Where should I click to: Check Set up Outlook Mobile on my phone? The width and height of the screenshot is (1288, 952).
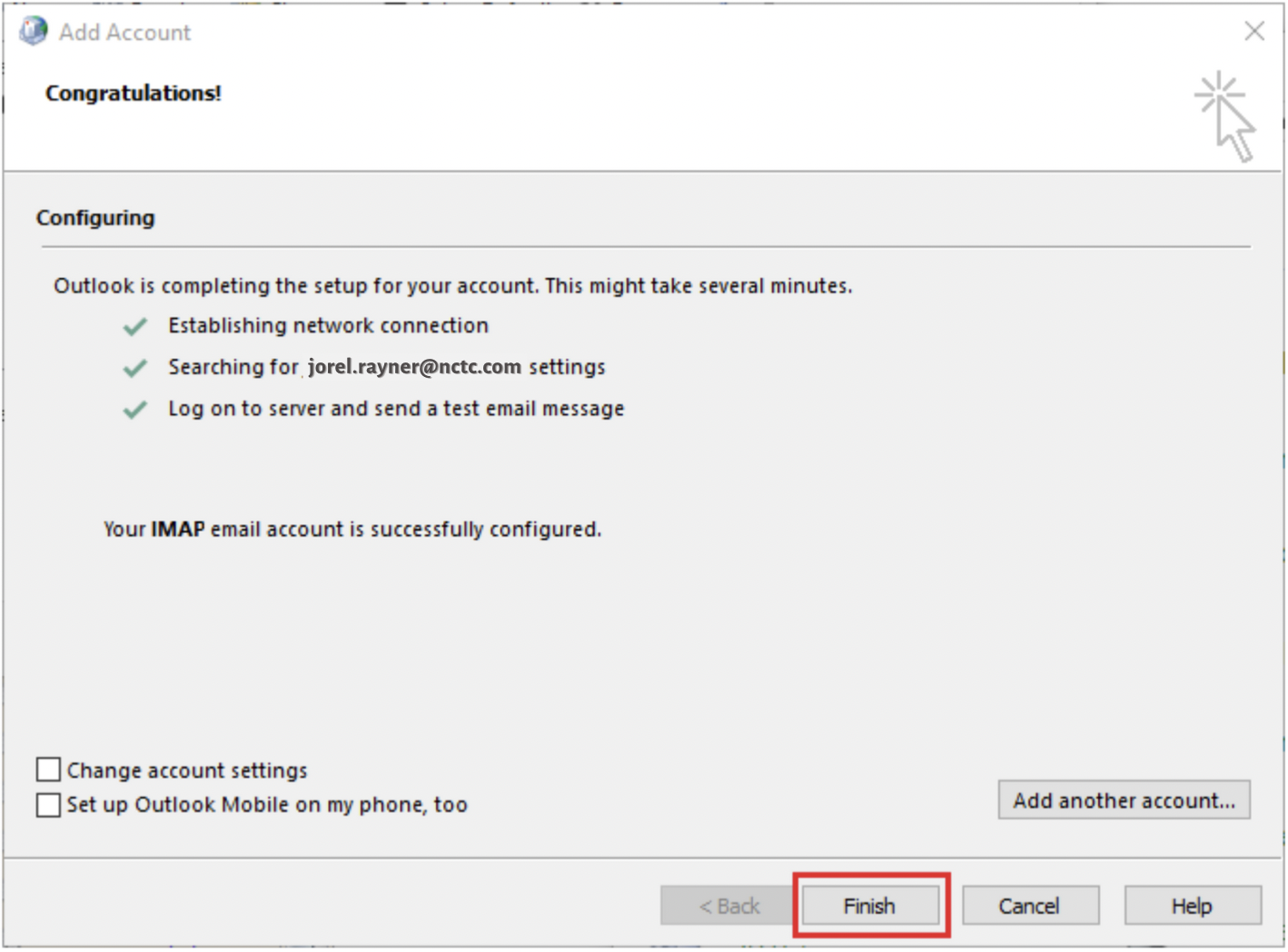tap(48, 804)
